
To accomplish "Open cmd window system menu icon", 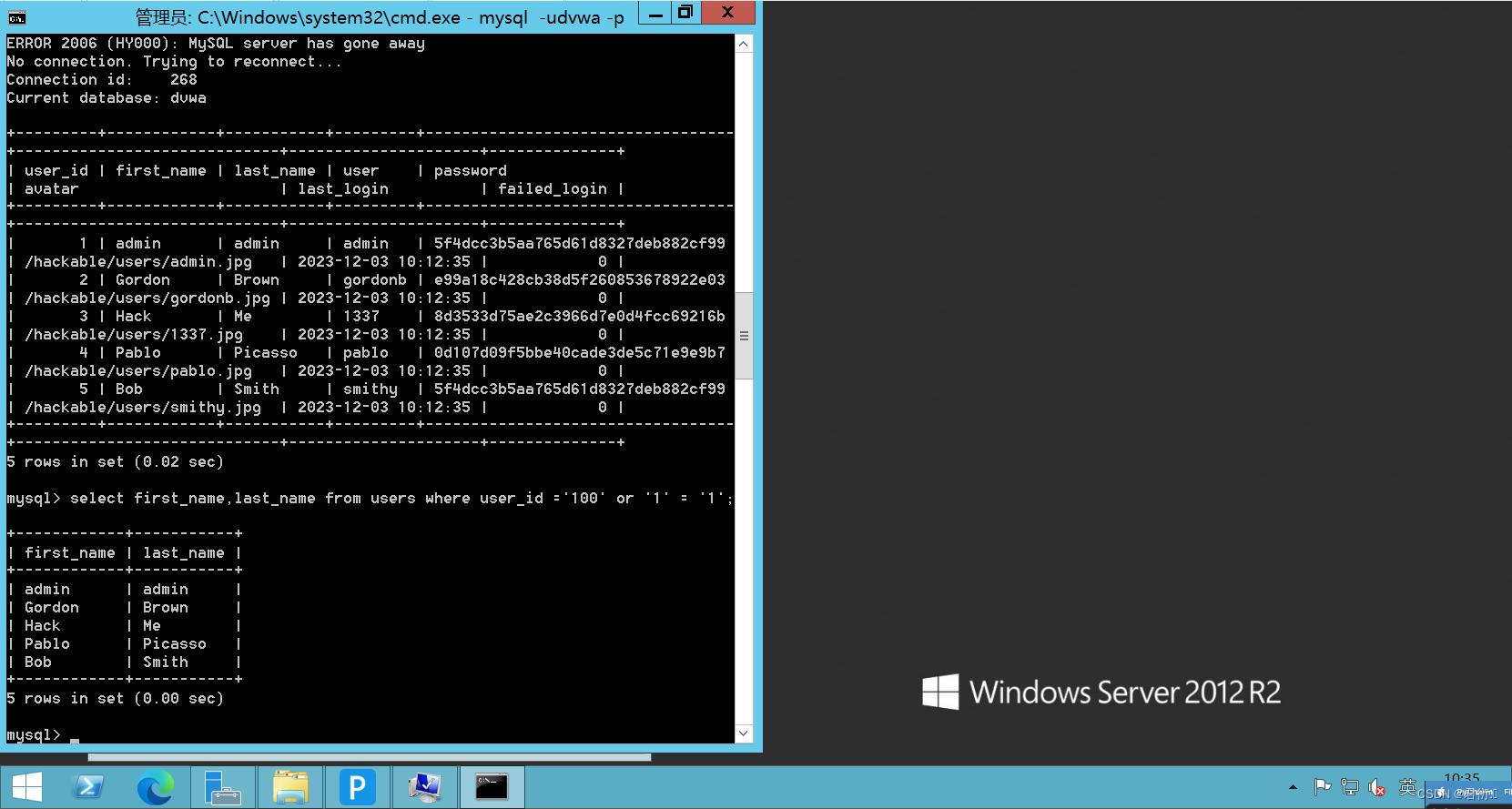I will tap(17, 17).
